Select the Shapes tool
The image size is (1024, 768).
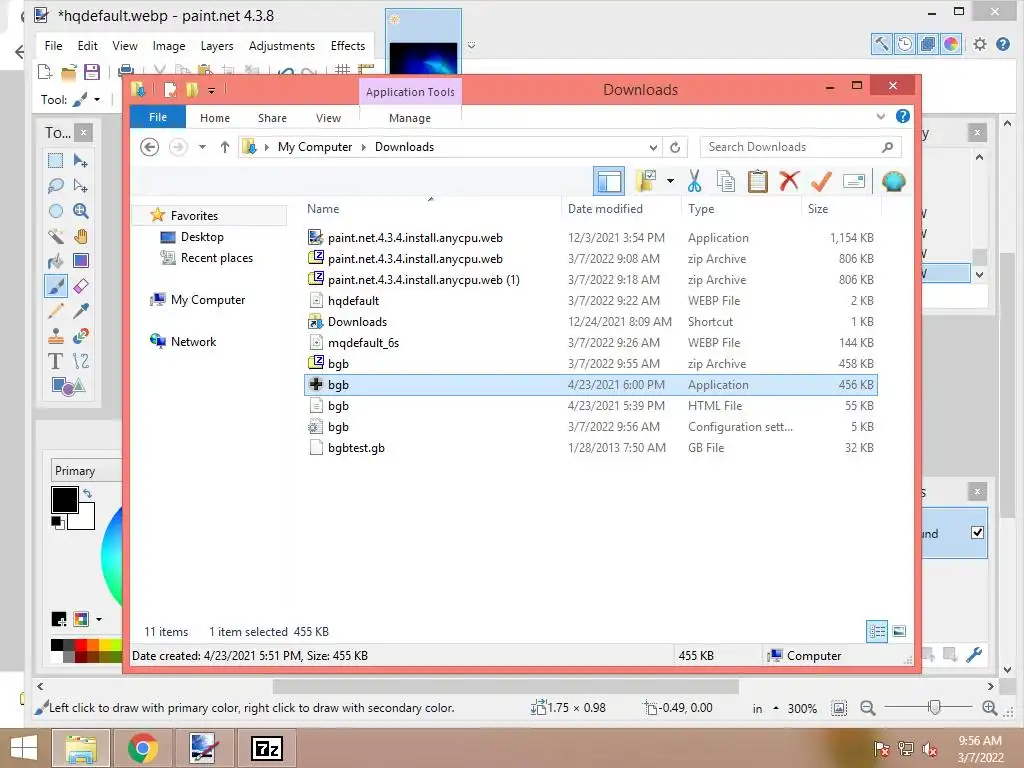(68, 386)
